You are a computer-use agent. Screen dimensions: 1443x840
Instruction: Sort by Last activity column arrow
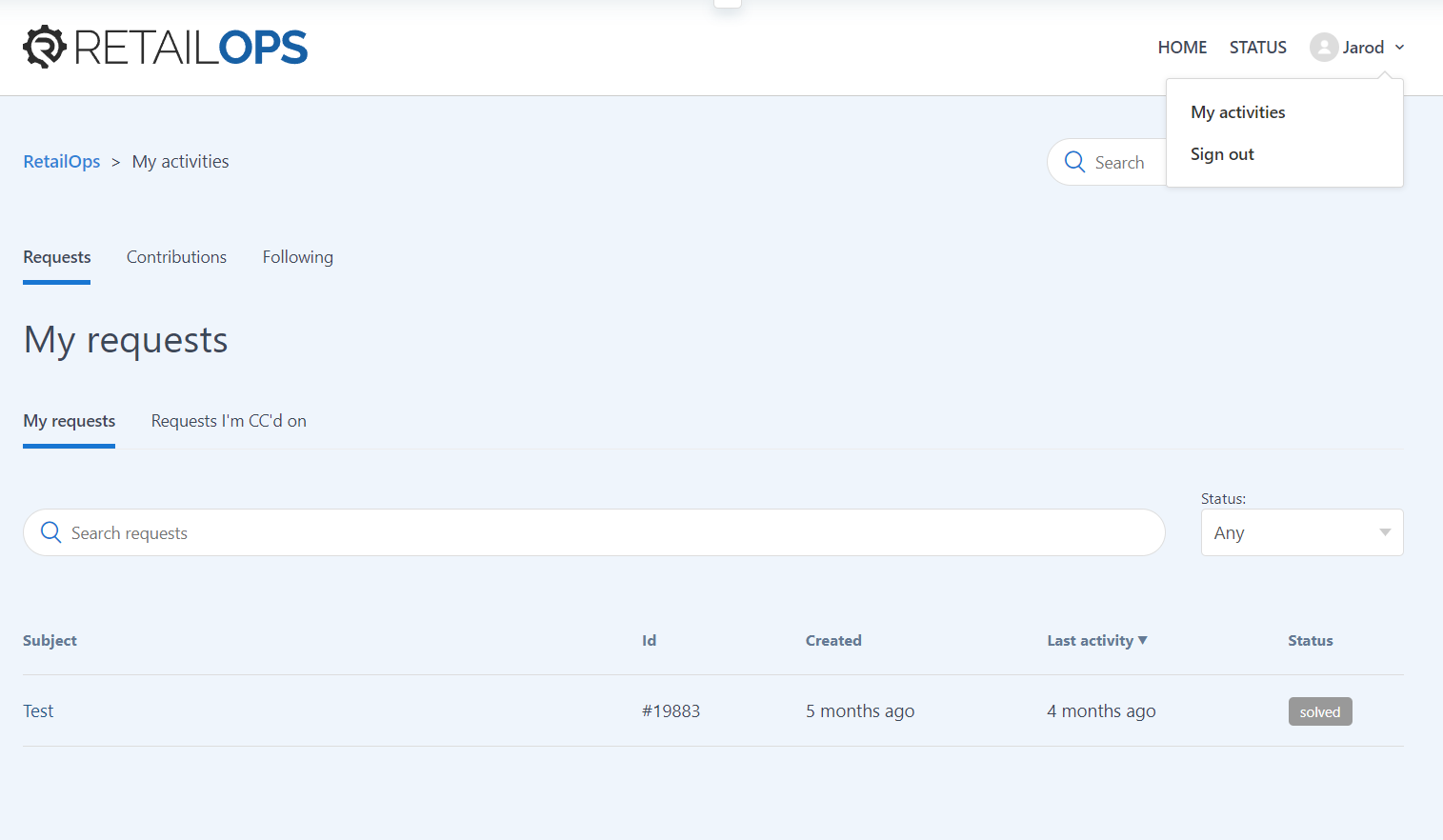[1143, 640]
